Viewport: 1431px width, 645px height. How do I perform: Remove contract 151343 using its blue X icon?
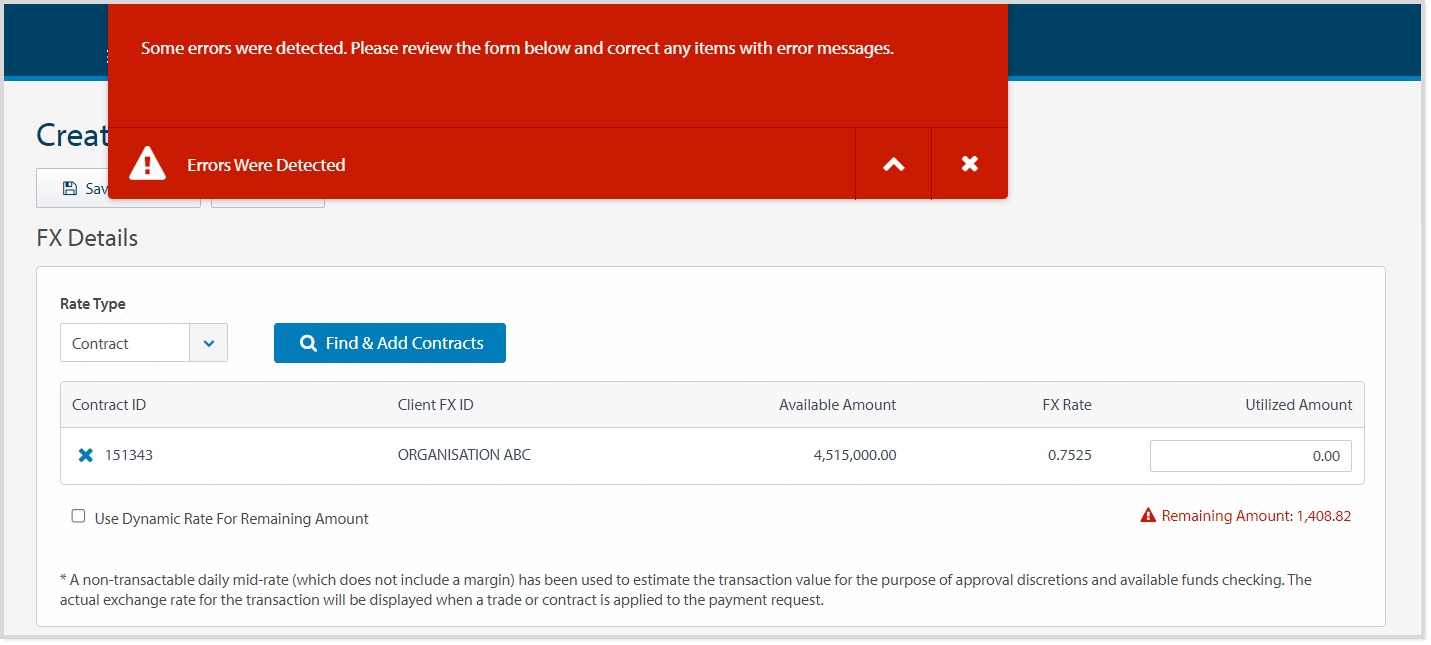[x=85, y=455]
